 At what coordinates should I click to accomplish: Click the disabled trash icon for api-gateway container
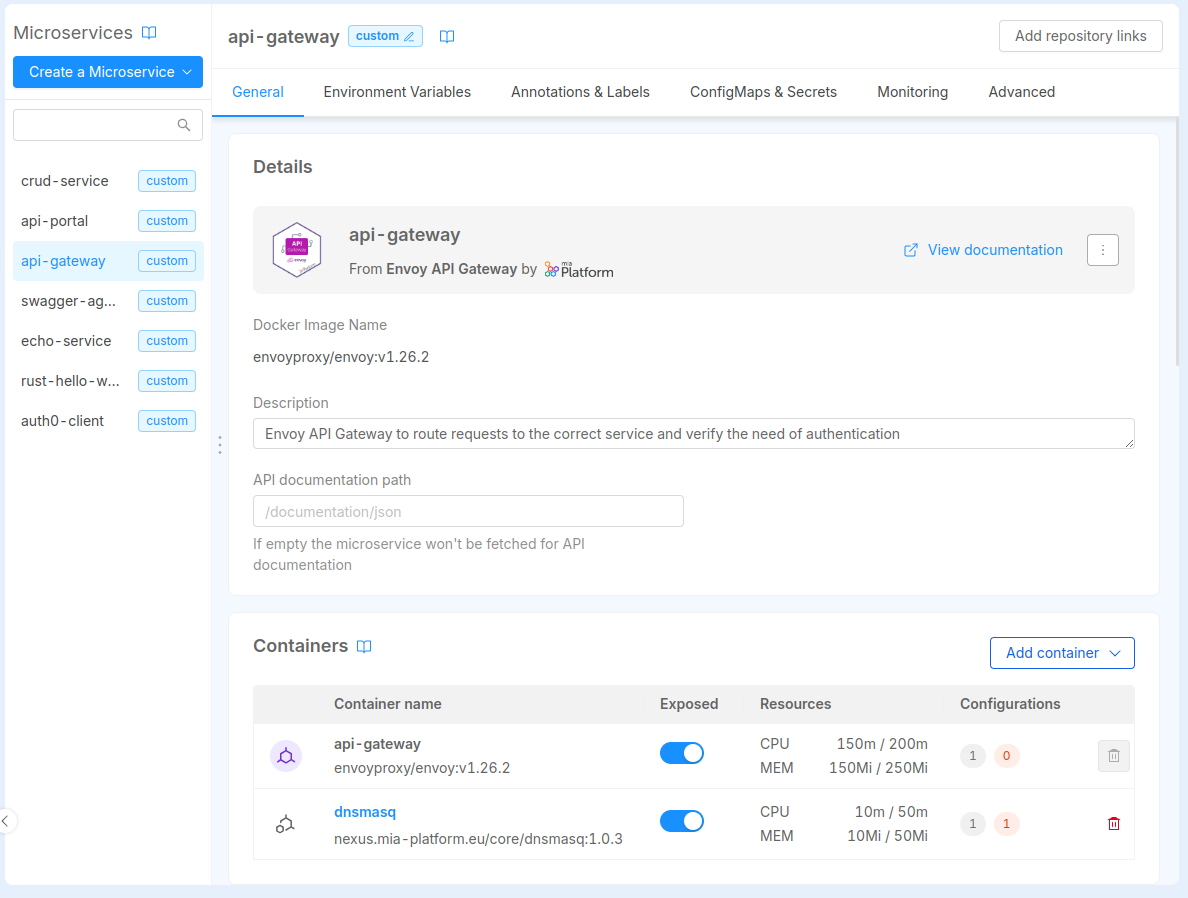(1113, 756)
